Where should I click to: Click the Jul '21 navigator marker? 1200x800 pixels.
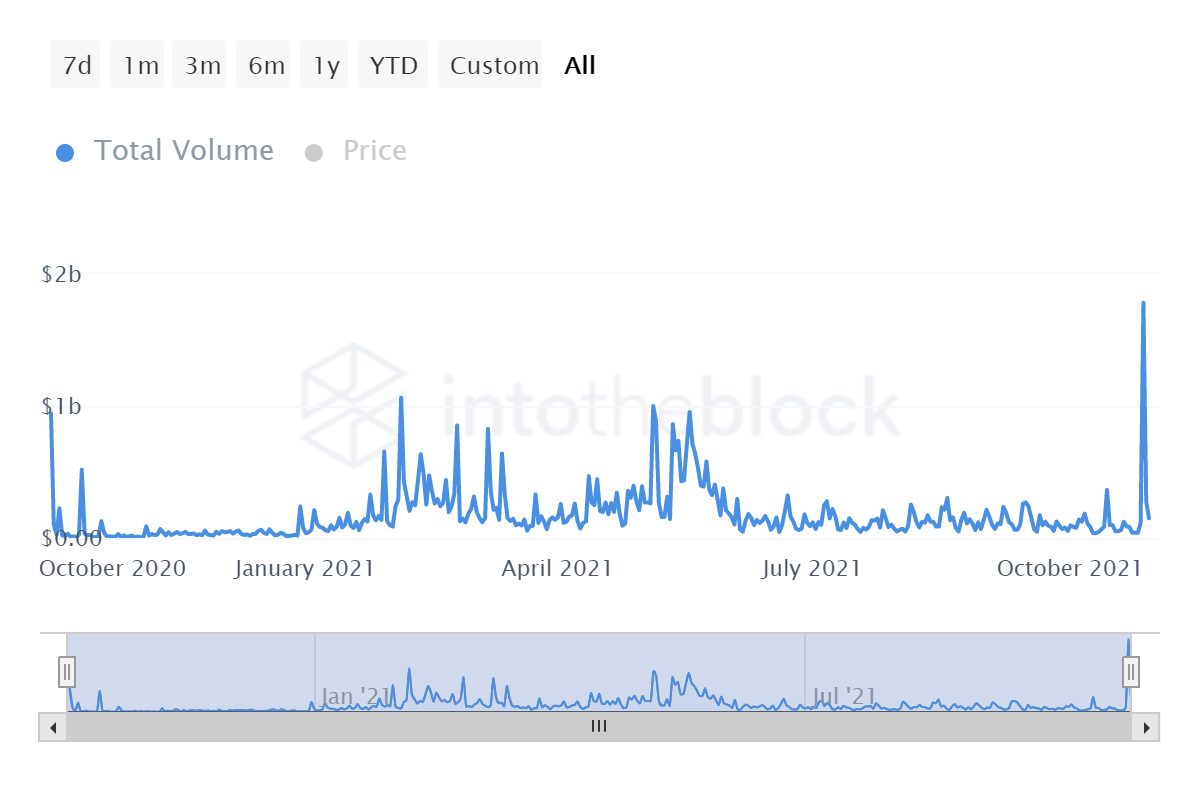[844, 695]
